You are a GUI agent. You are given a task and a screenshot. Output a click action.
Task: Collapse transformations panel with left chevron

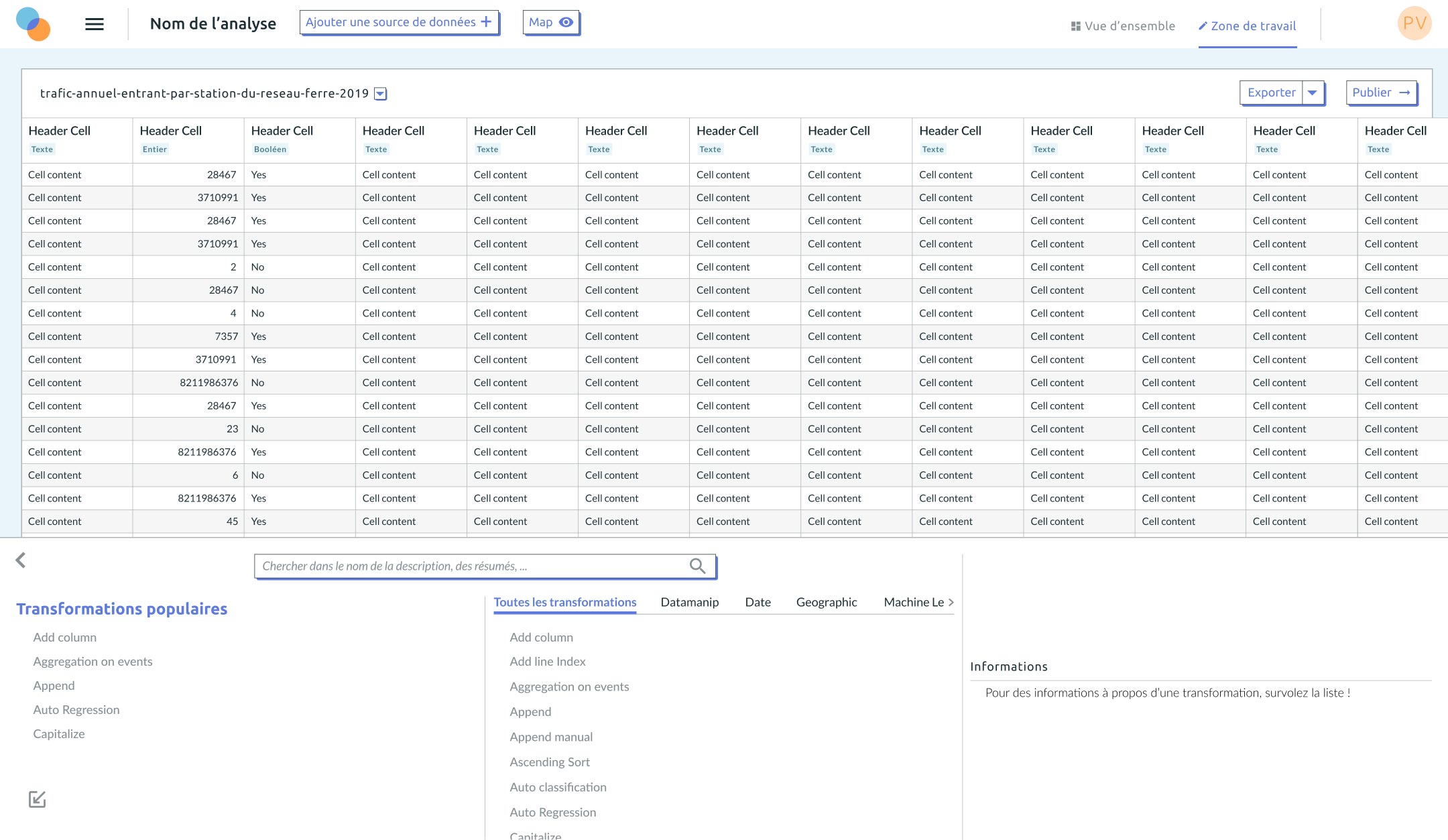click(x=21, y=560)
